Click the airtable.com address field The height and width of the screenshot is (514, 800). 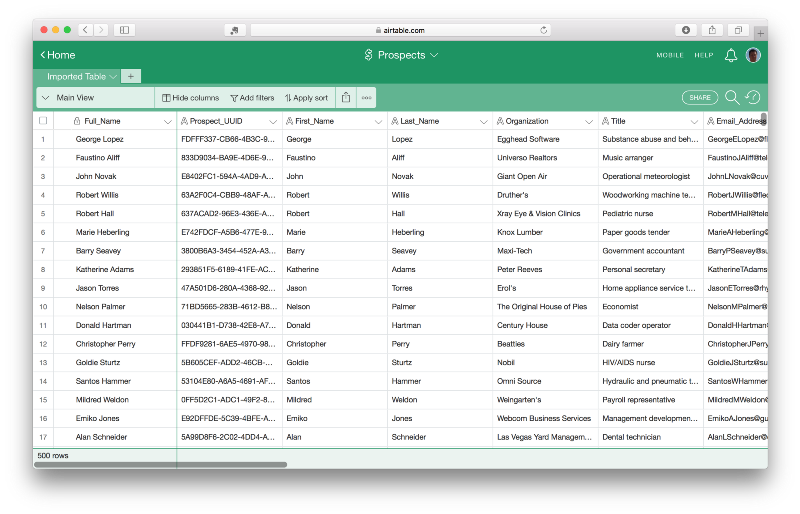[x=401, y=30]
